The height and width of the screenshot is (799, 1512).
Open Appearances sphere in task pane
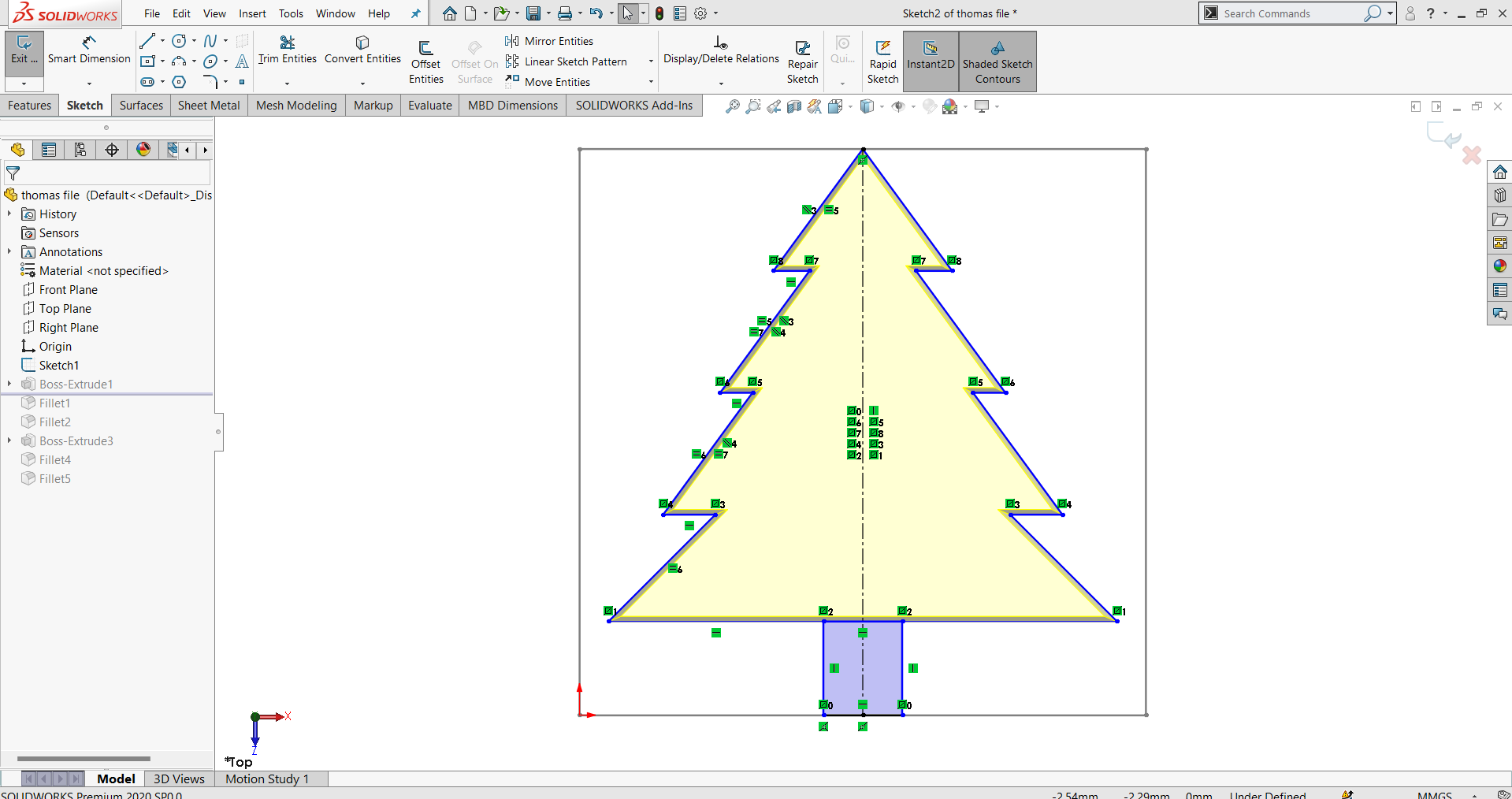tap(1499, 266)
